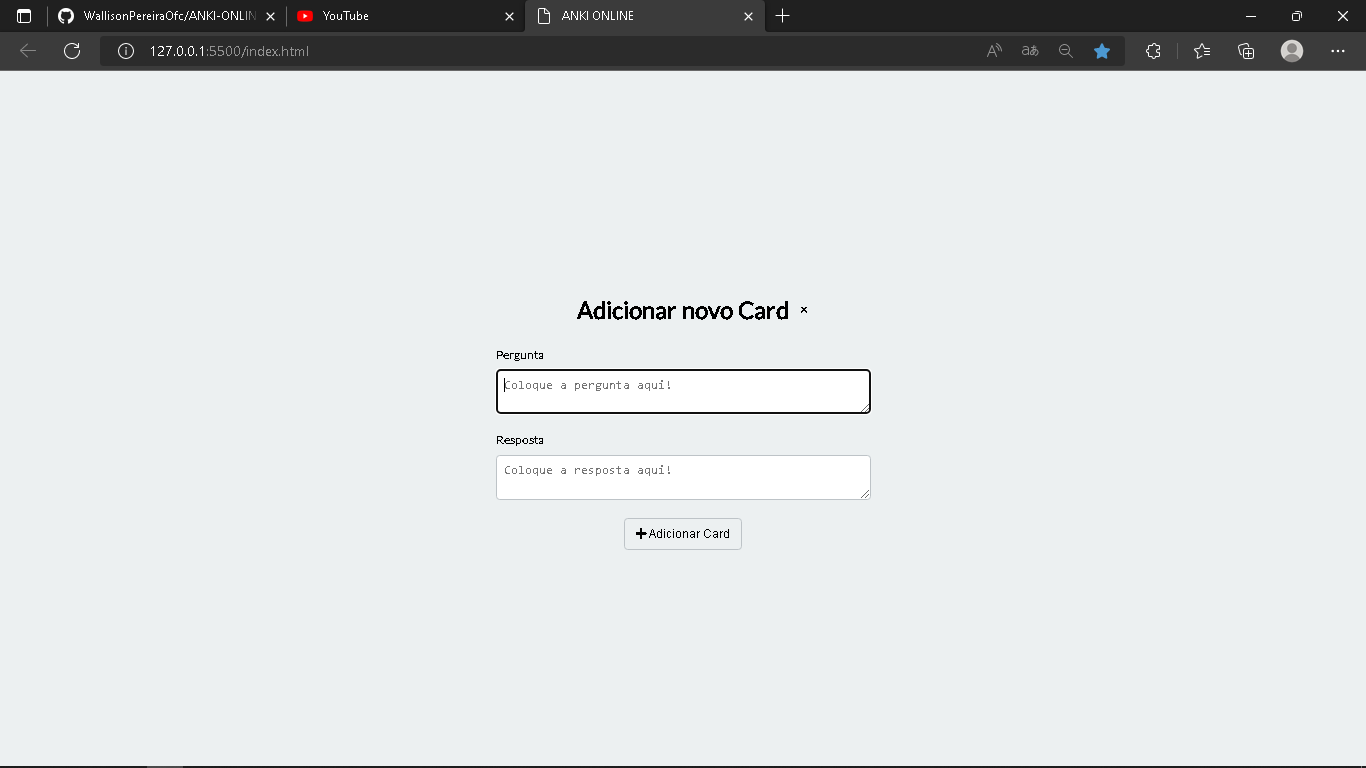Open the settings and more menu
Image resolution: width=1366 pixels, height=768 pixels.
[x=1338, y=51]
